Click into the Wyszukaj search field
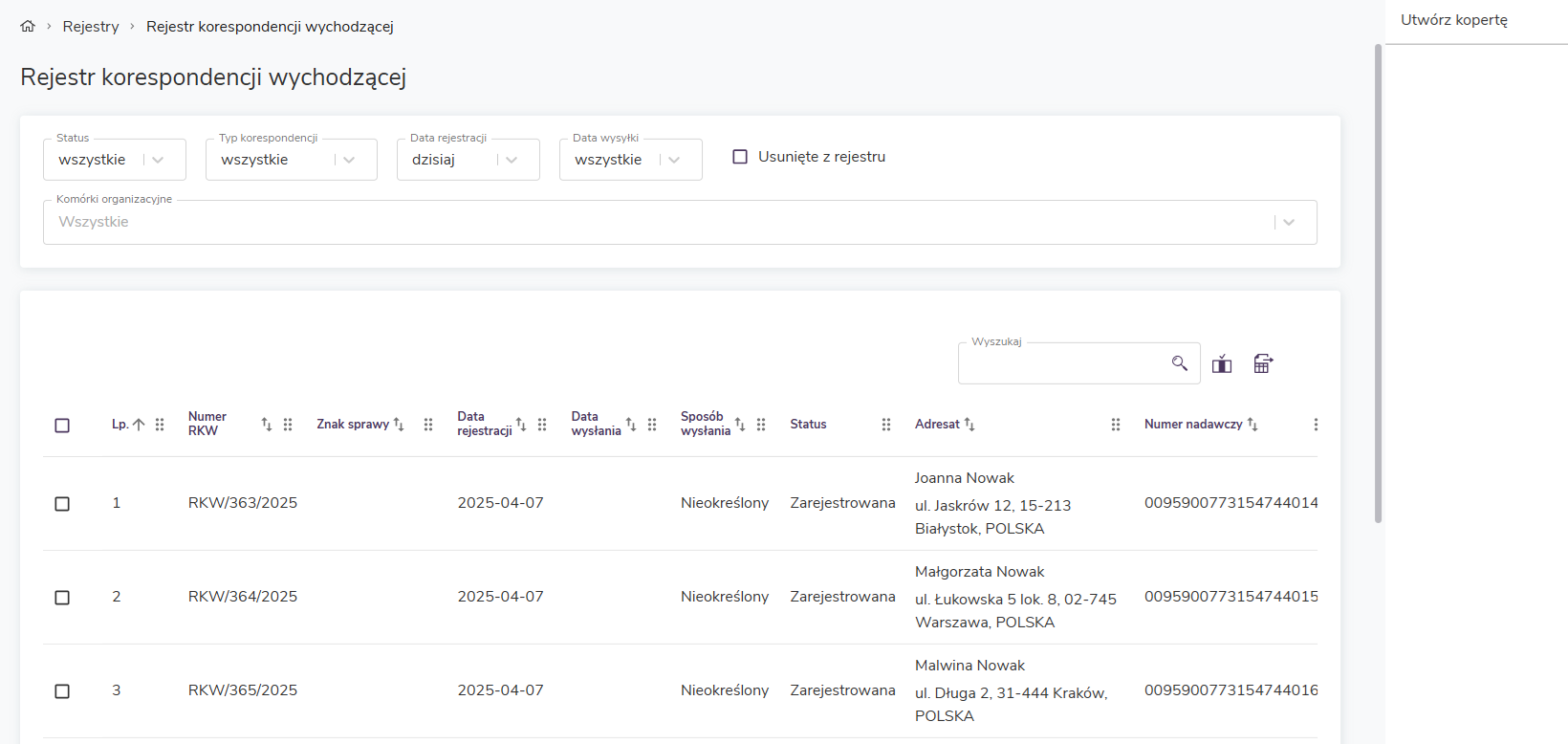Image resolution: width=1568 pixels, height=744 pixels. pos(1061,364)
